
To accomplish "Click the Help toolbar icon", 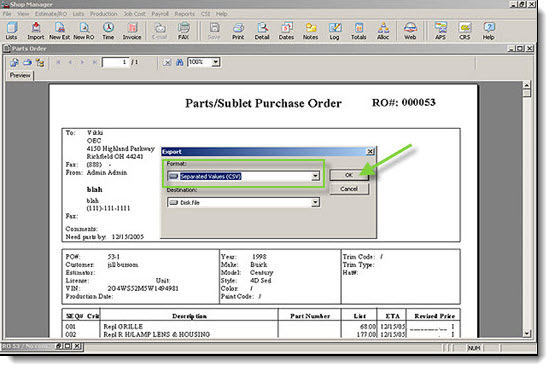I will [x=488, y=31].
